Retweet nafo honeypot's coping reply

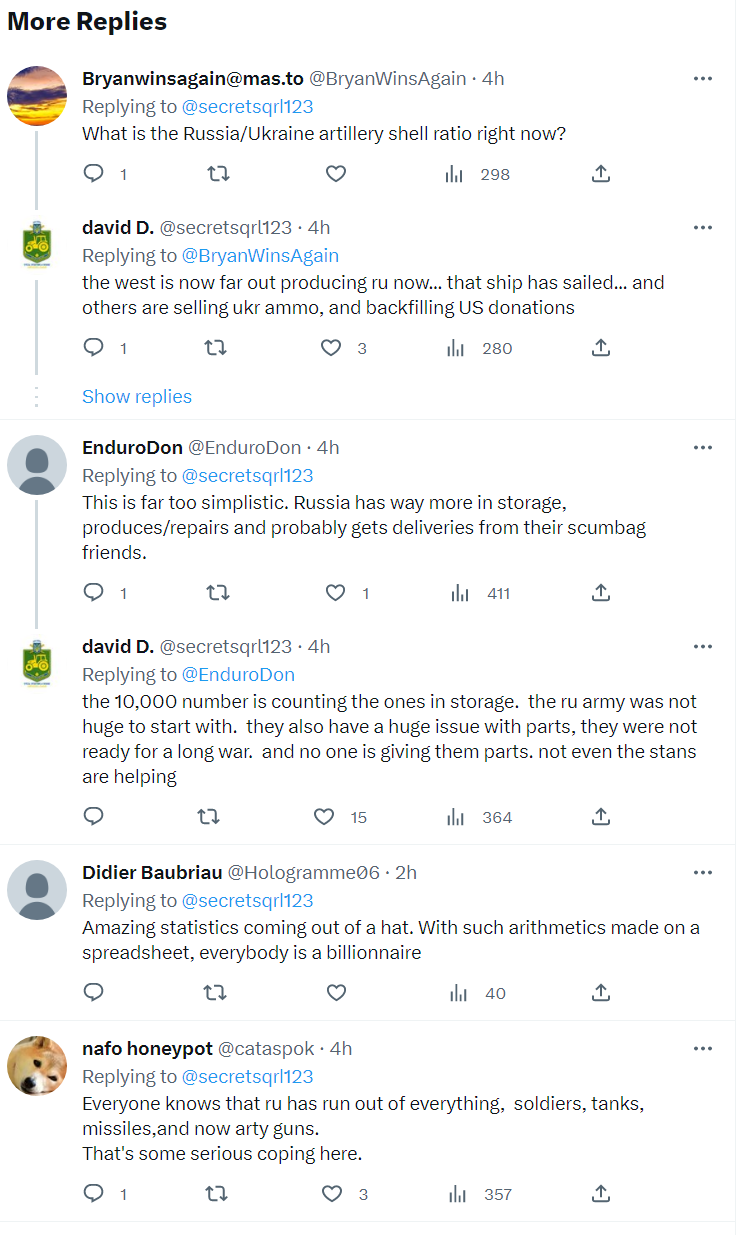[x=215, y=1193]
